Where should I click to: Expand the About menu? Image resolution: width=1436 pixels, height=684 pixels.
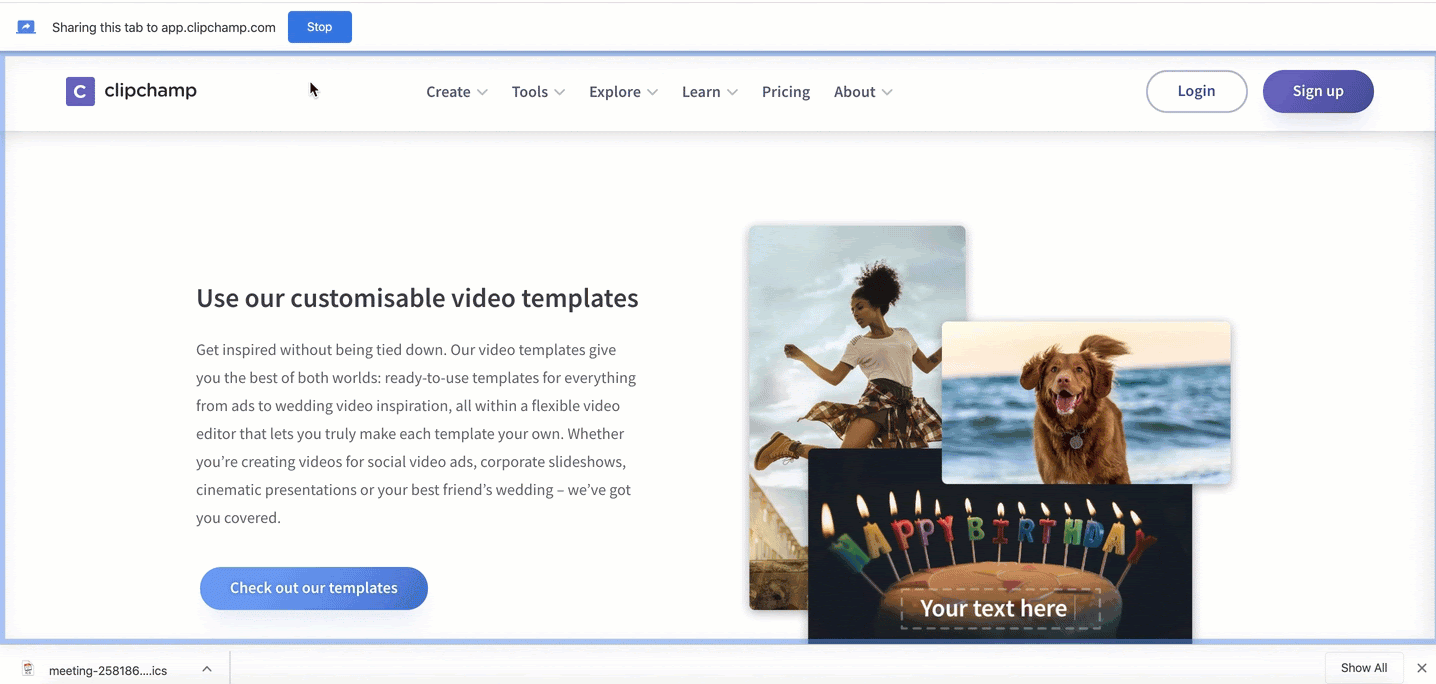click(x=863, y=92)
